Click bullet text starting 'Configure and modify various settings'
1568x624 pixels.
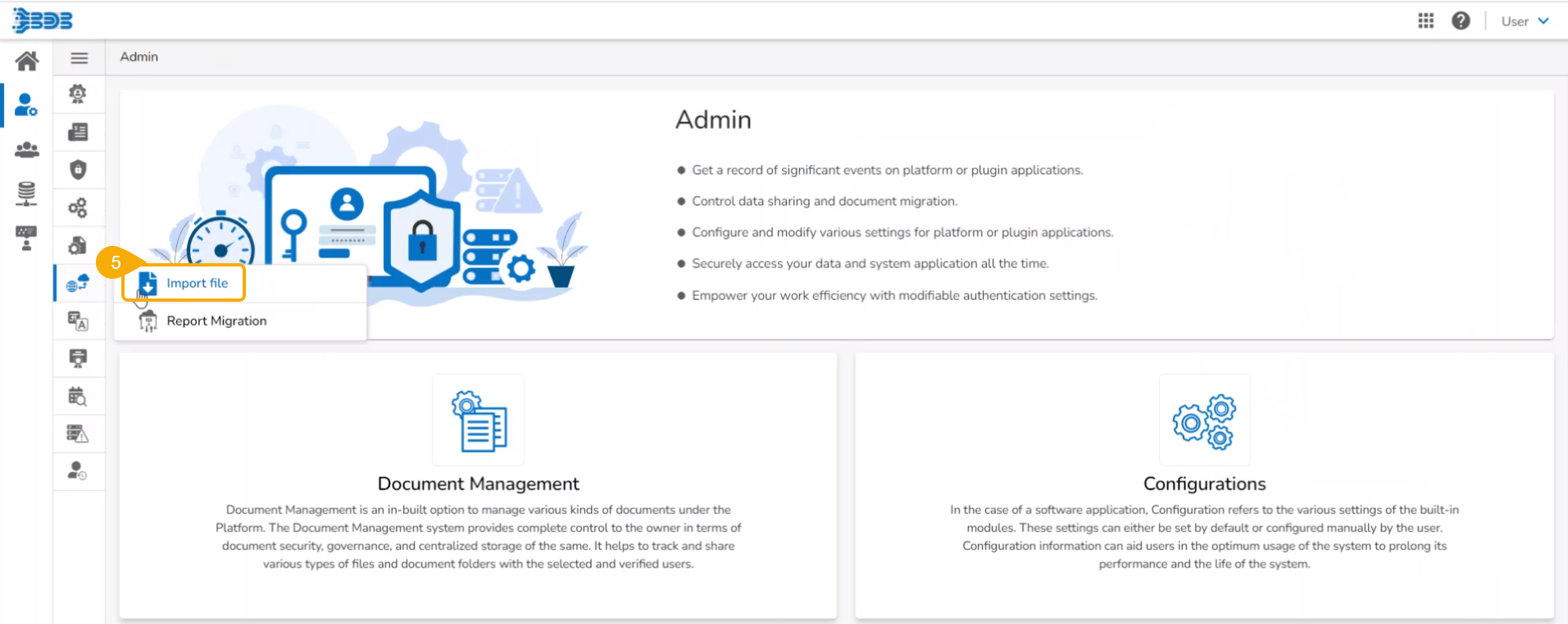(x=902, y=232)
